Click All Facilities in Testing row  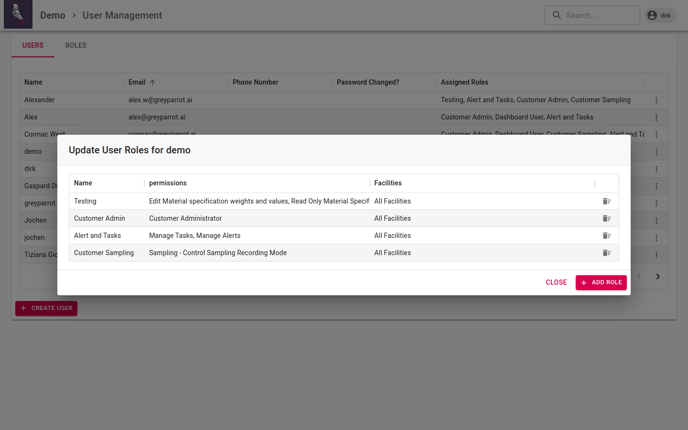point(392,201)
